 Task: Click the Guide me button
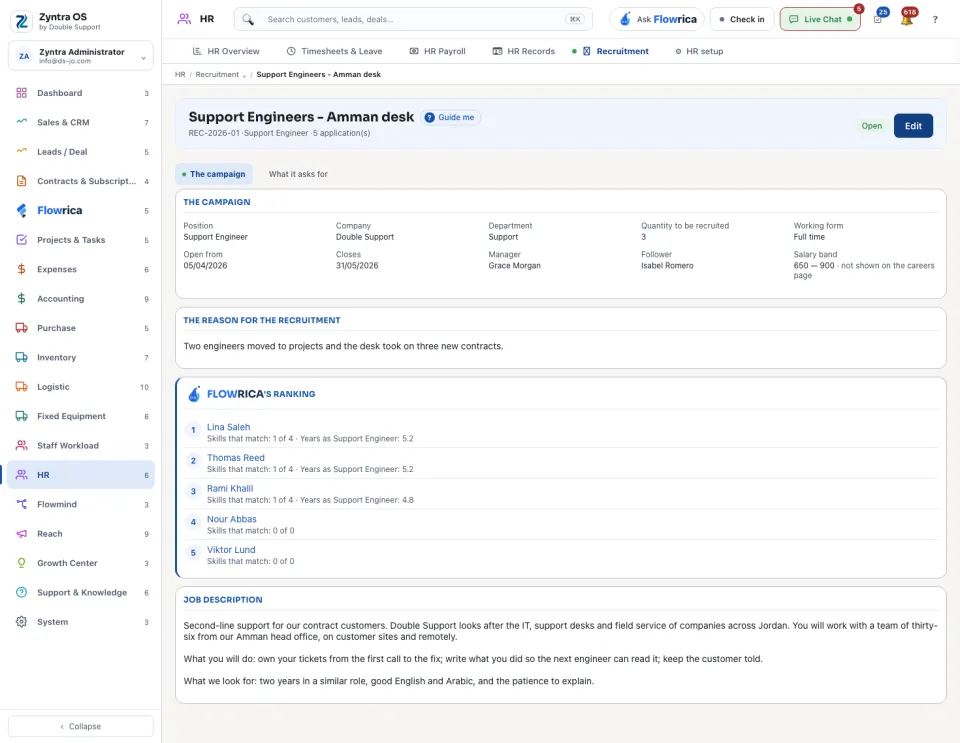click(x=450, y=118)
